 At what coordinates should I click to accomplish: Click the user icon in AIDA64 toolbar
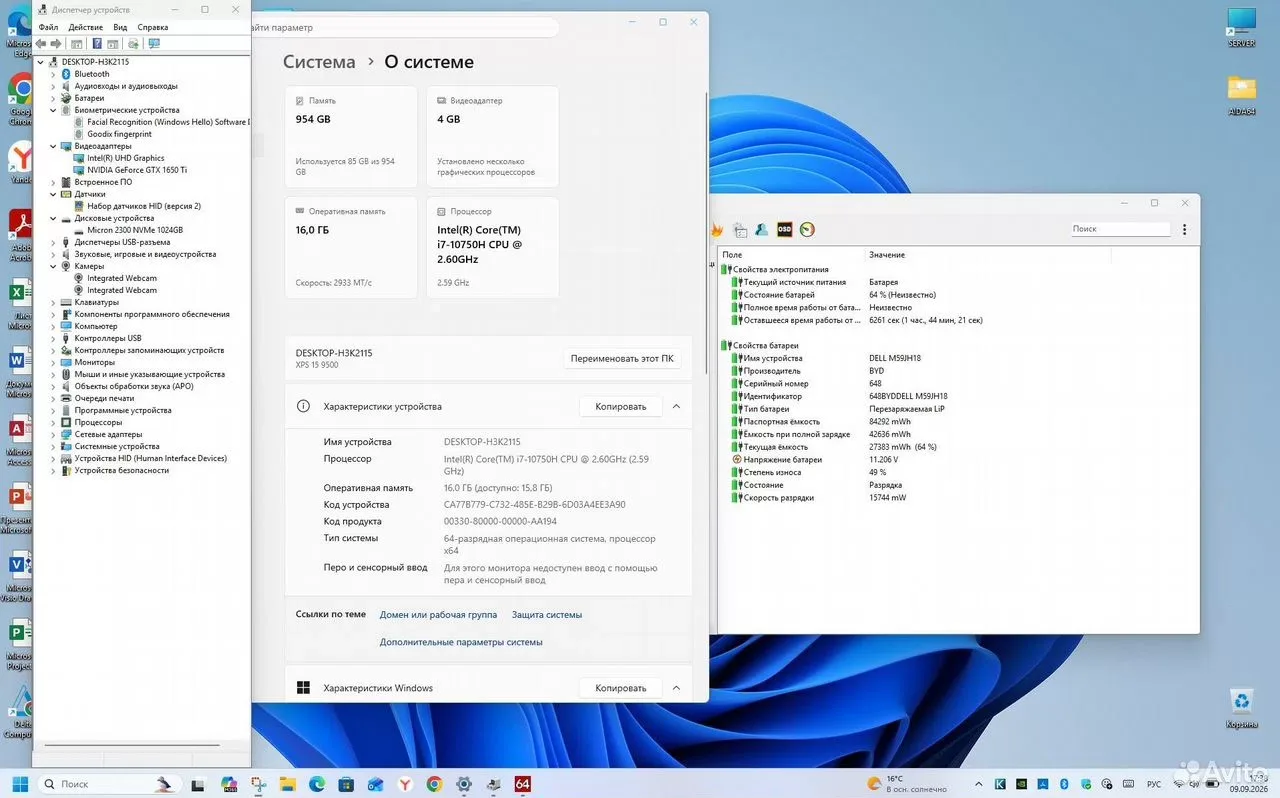pyautogui.click(x=762, y=229)
